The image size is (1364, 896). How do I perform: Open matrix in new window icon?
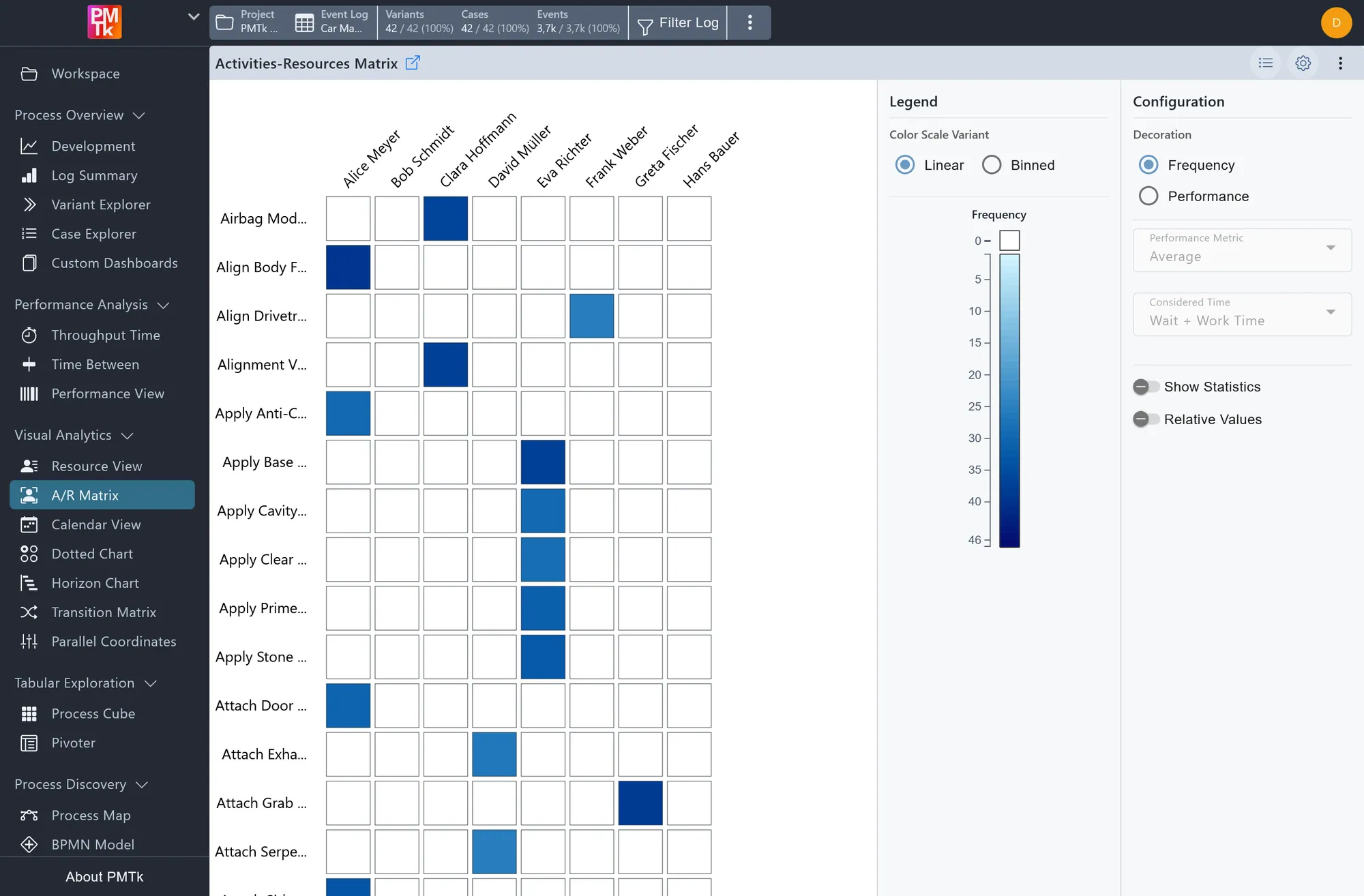tap(413, 63)
